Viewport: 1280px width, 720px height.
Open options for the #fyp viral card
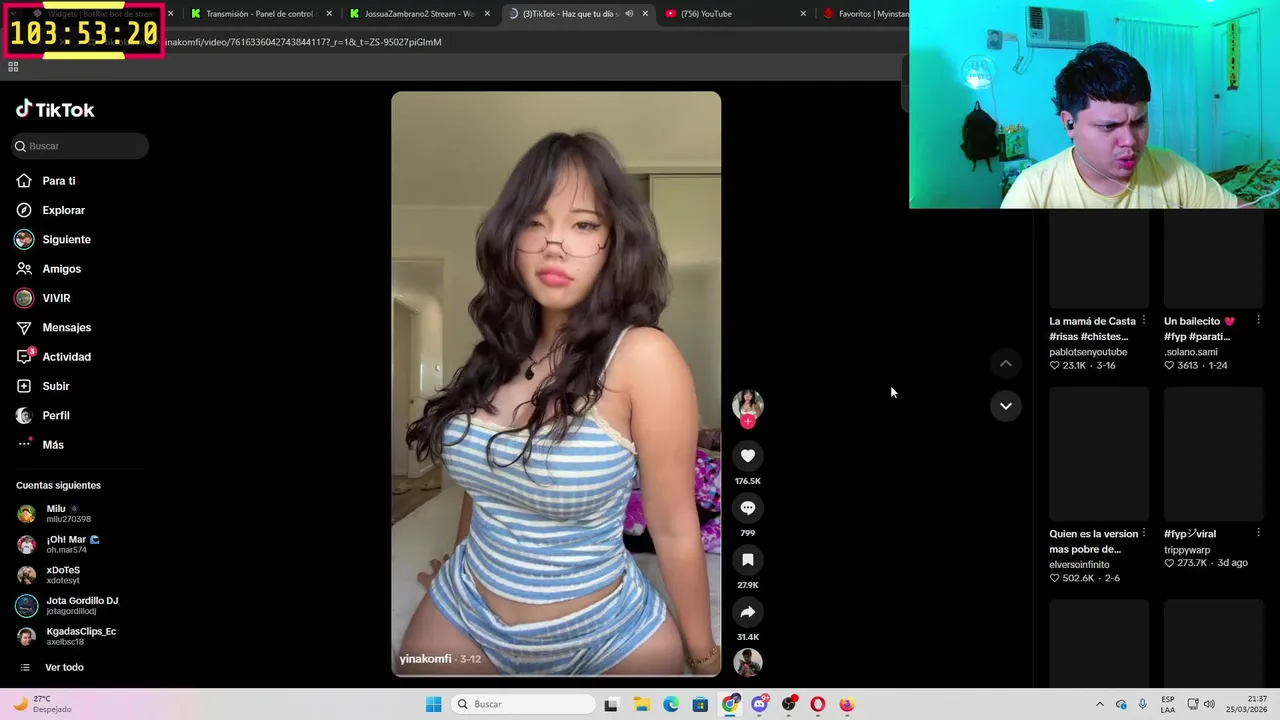coord(1258,534)
